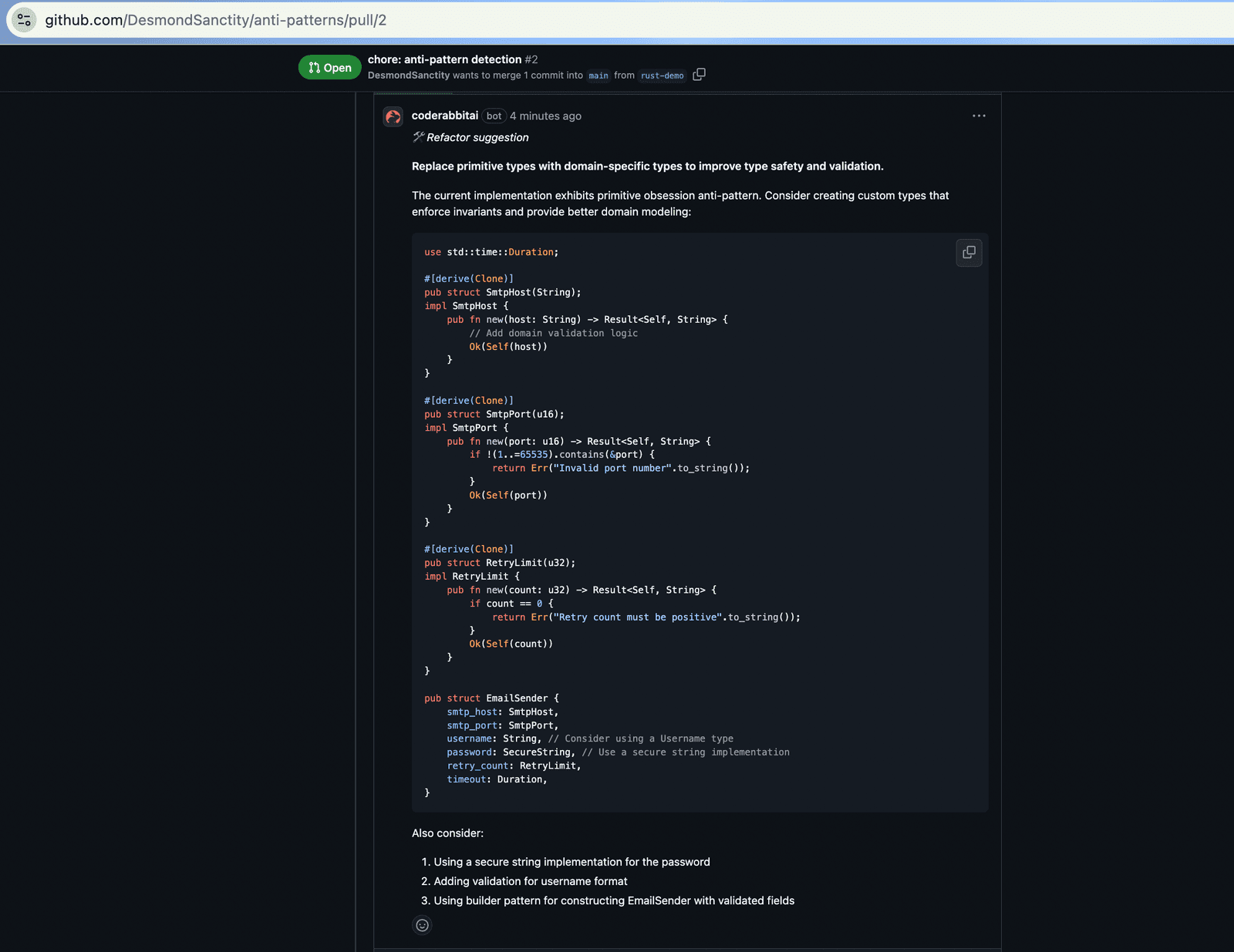Open the comment options ellipsis menu

pos(979,116)
